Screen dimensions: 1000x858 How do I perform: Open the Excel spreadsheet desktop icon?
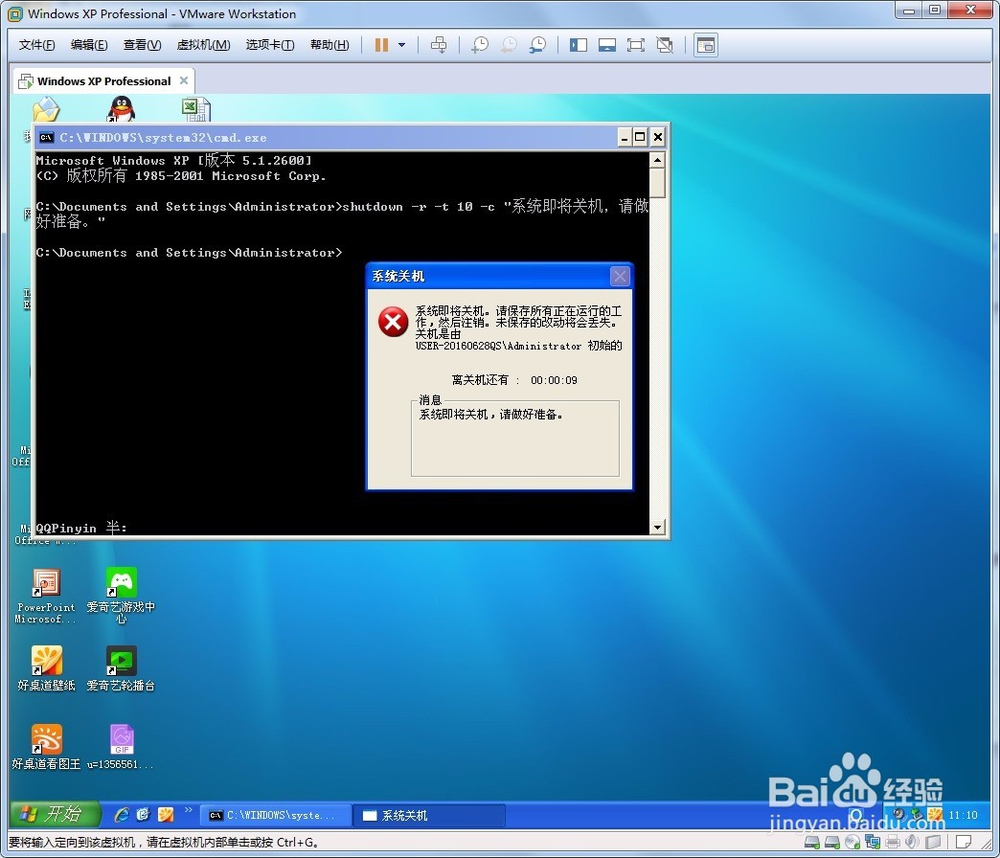click(x=196, y=109)
